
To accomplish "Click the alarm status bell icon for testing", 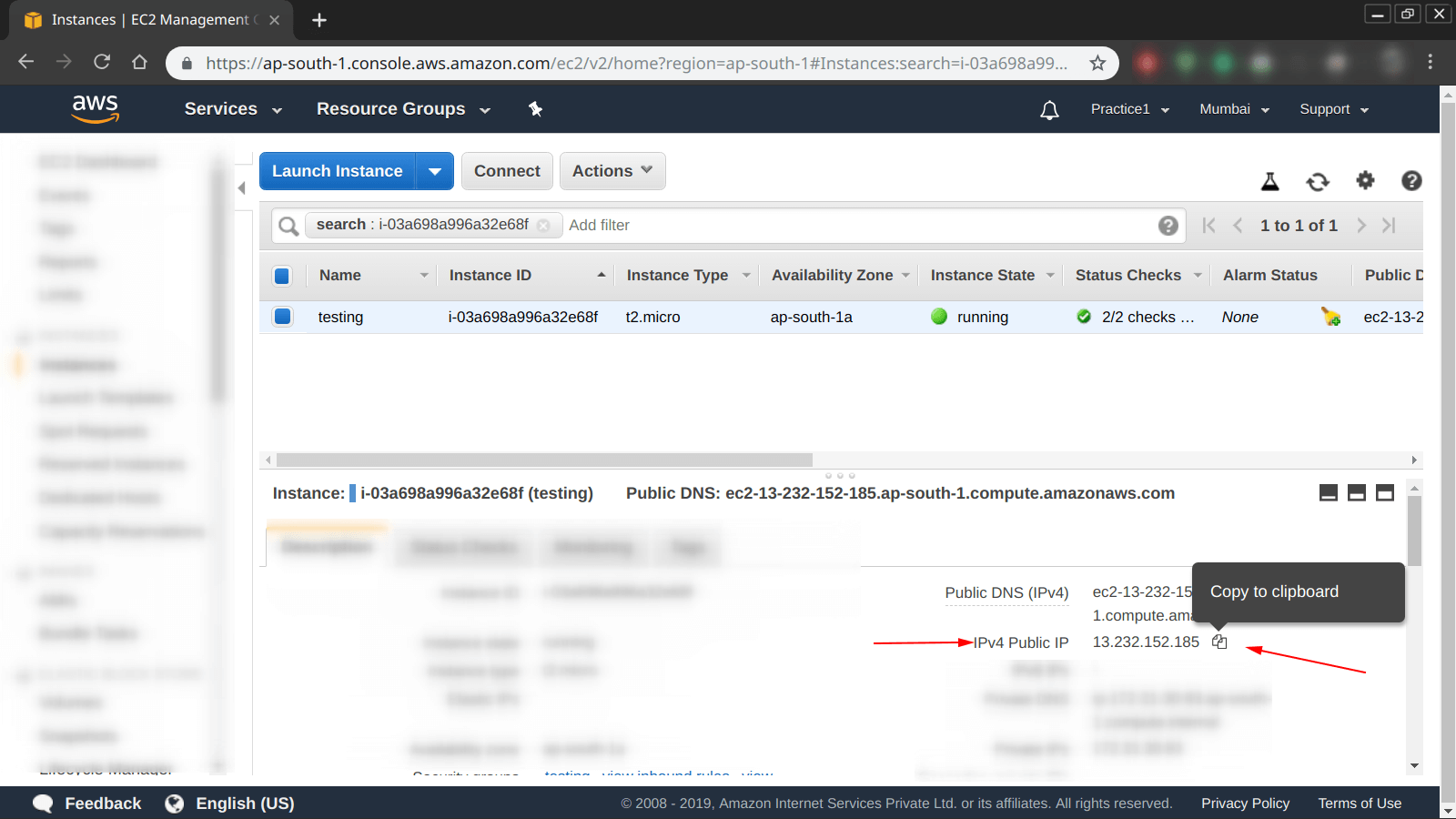I will (x=1330, y=317).
